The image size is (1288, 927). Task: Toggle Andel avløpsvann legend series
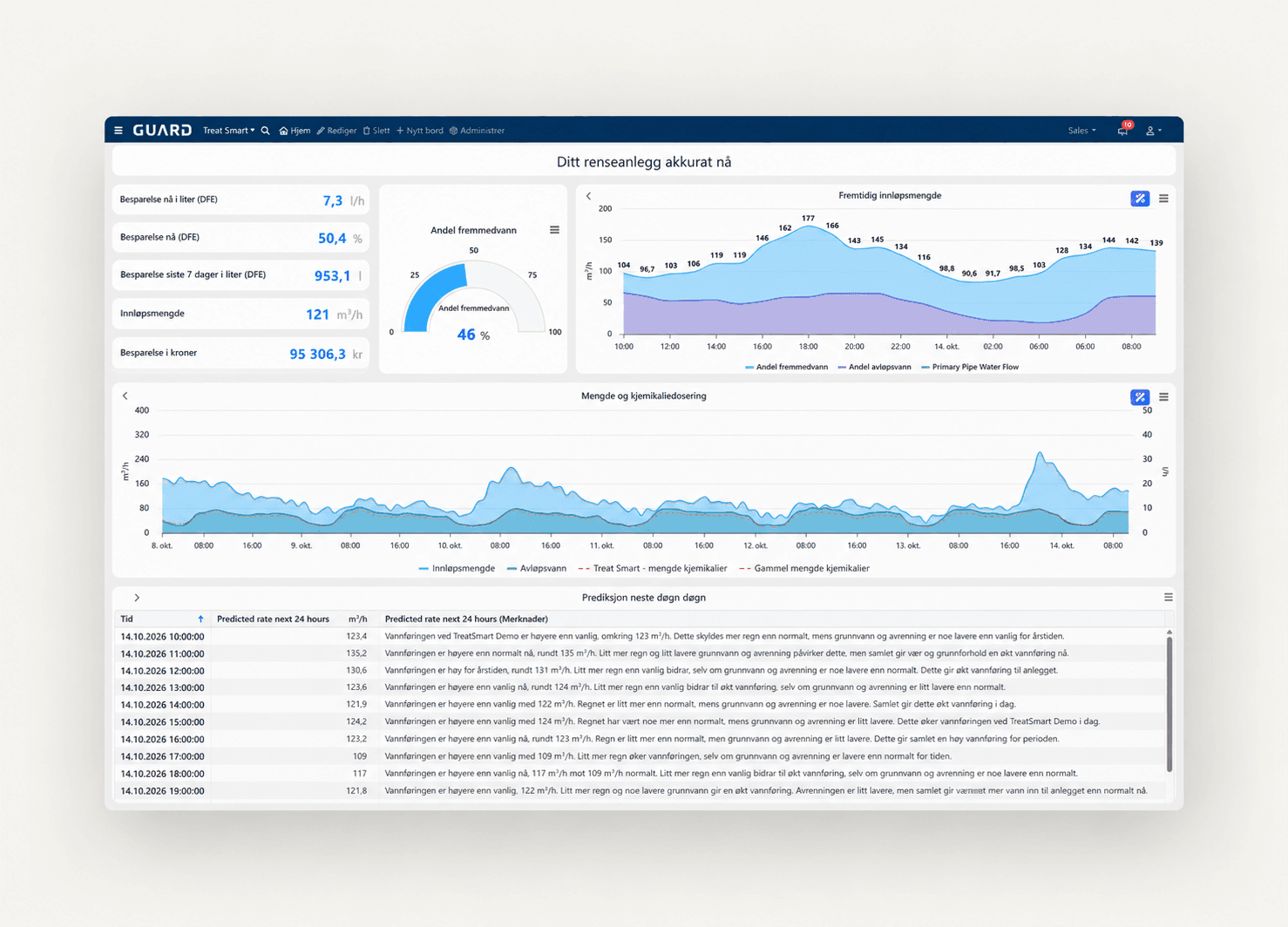point(874,367)
